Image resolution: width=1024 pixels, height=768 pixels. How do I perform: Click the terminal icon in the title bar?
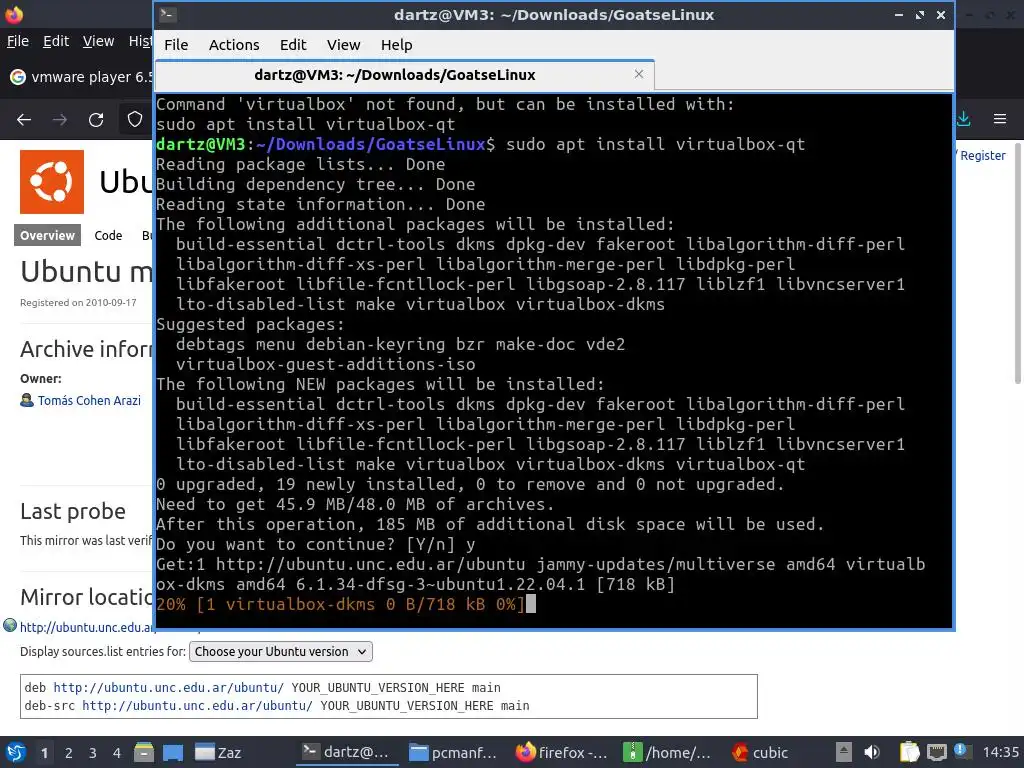tap(168, 14)
